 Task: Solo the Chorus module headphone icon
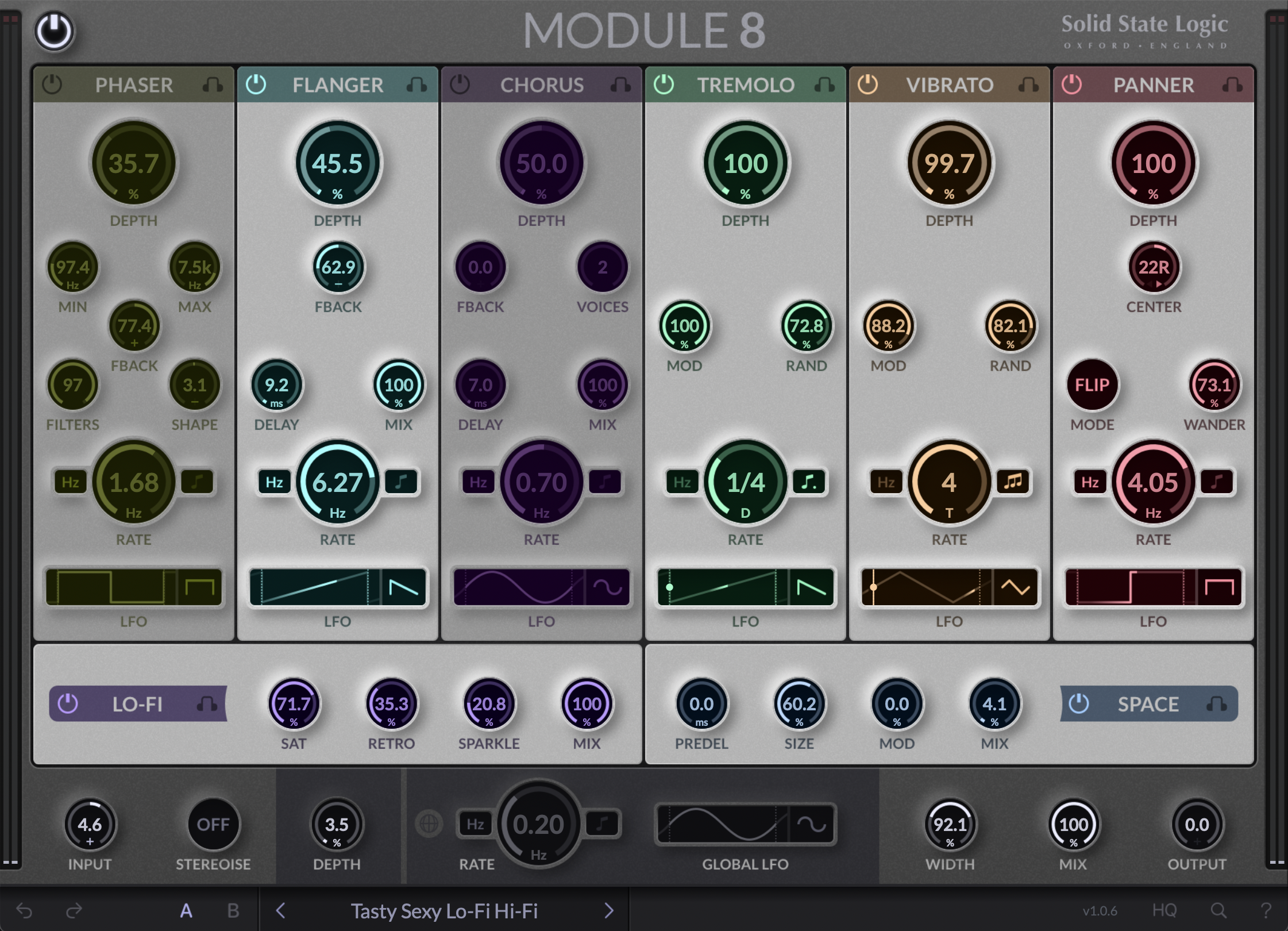pyautogui.click(x=621, y=84)
